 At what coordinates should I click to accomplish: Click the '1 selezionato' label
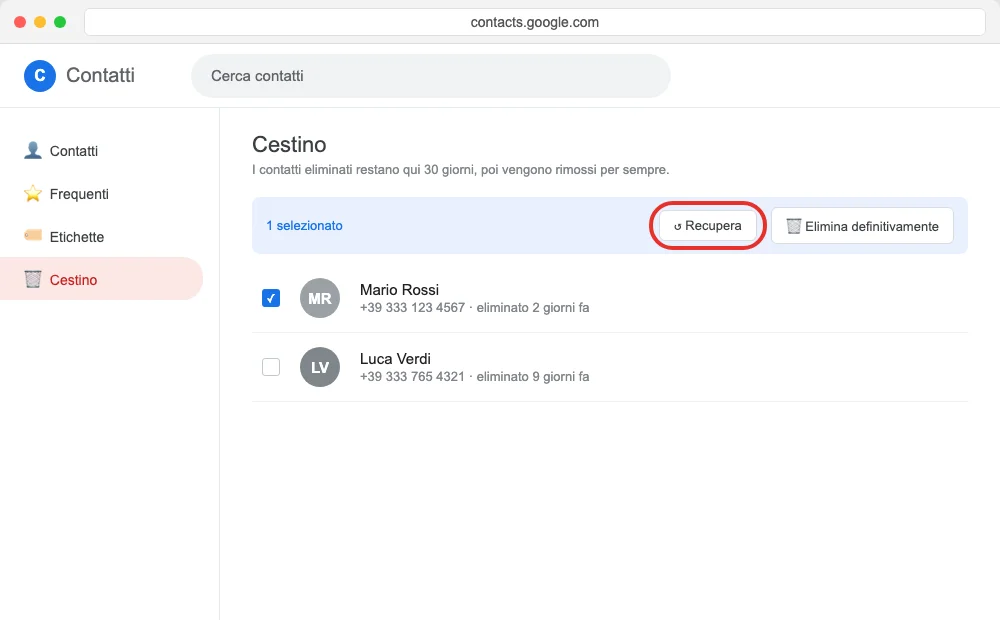[304, 225]
